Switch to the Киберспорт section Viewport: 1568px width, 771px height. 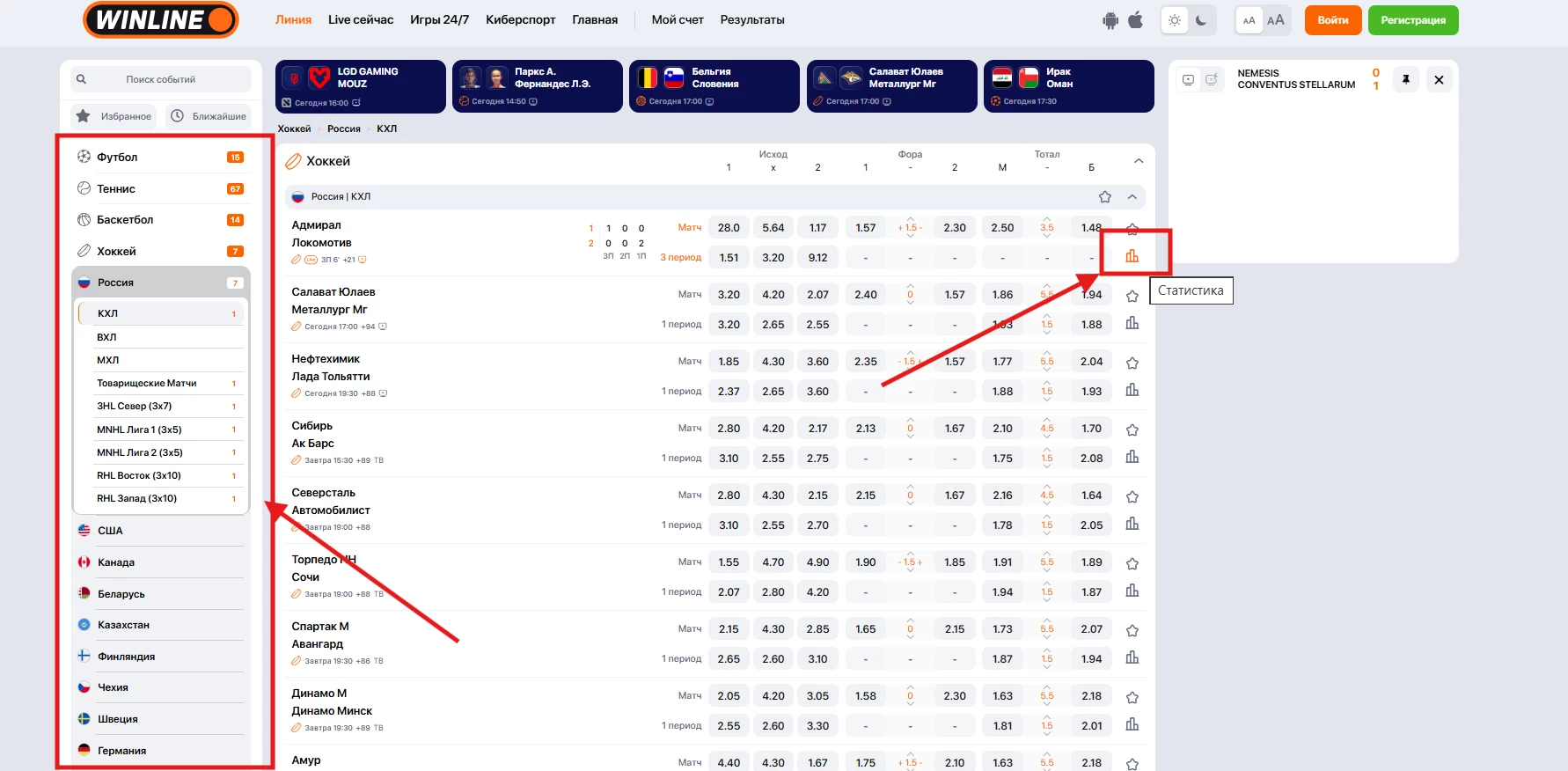tap(521, 19)
